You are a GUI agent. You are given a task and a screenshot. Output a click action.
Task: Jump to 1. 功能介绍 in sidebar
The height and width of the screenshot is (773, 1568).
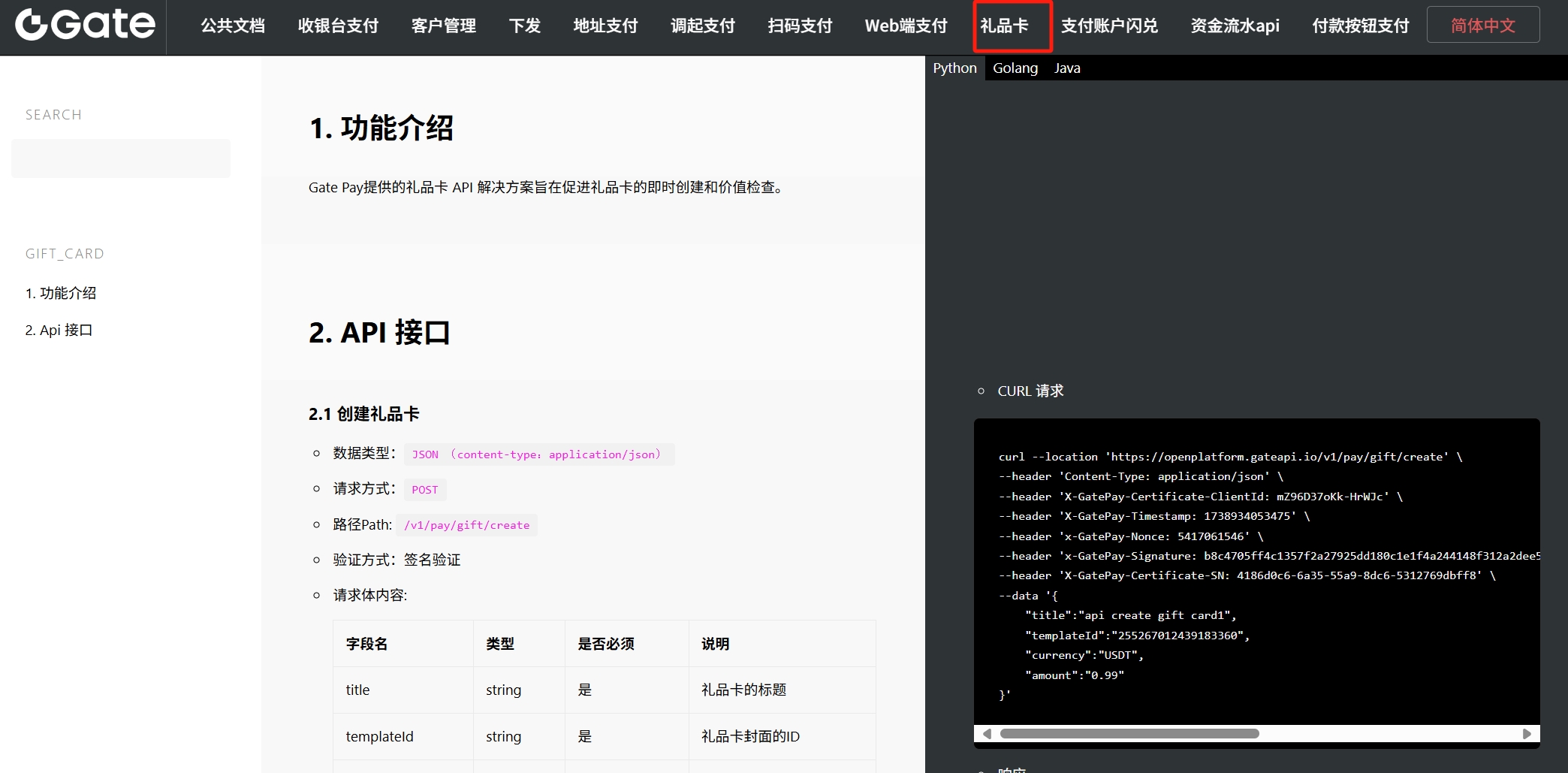[x=61, y=293]
